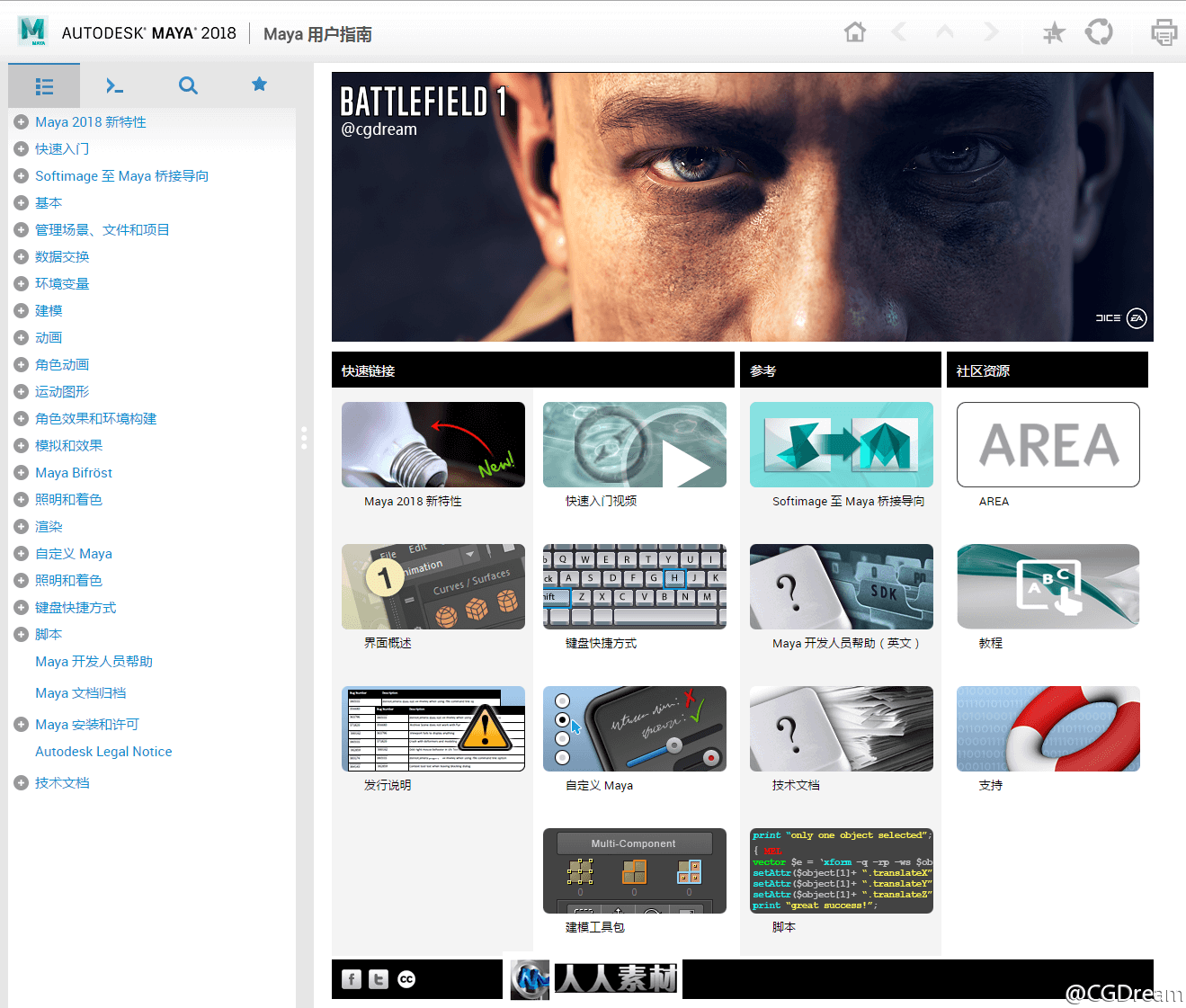This screenshot has width=1186, height=1008.
Task: Open the 教程 tutorials thumbnail
Action: pyautogui.click(x=1048, y=586)
